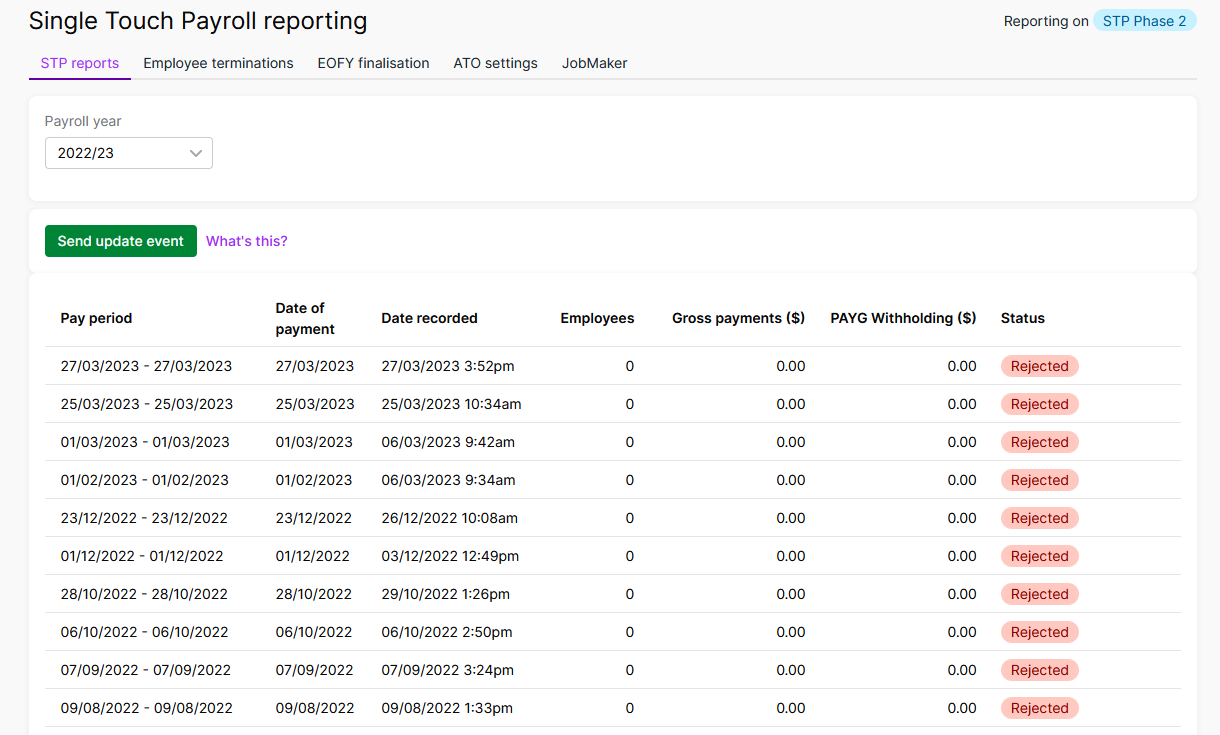Screen dimensions: 1220x735
Task: Click Rejected status for 01/12/2022 report
Action: pyautogui.click(x=1039, y=556)
